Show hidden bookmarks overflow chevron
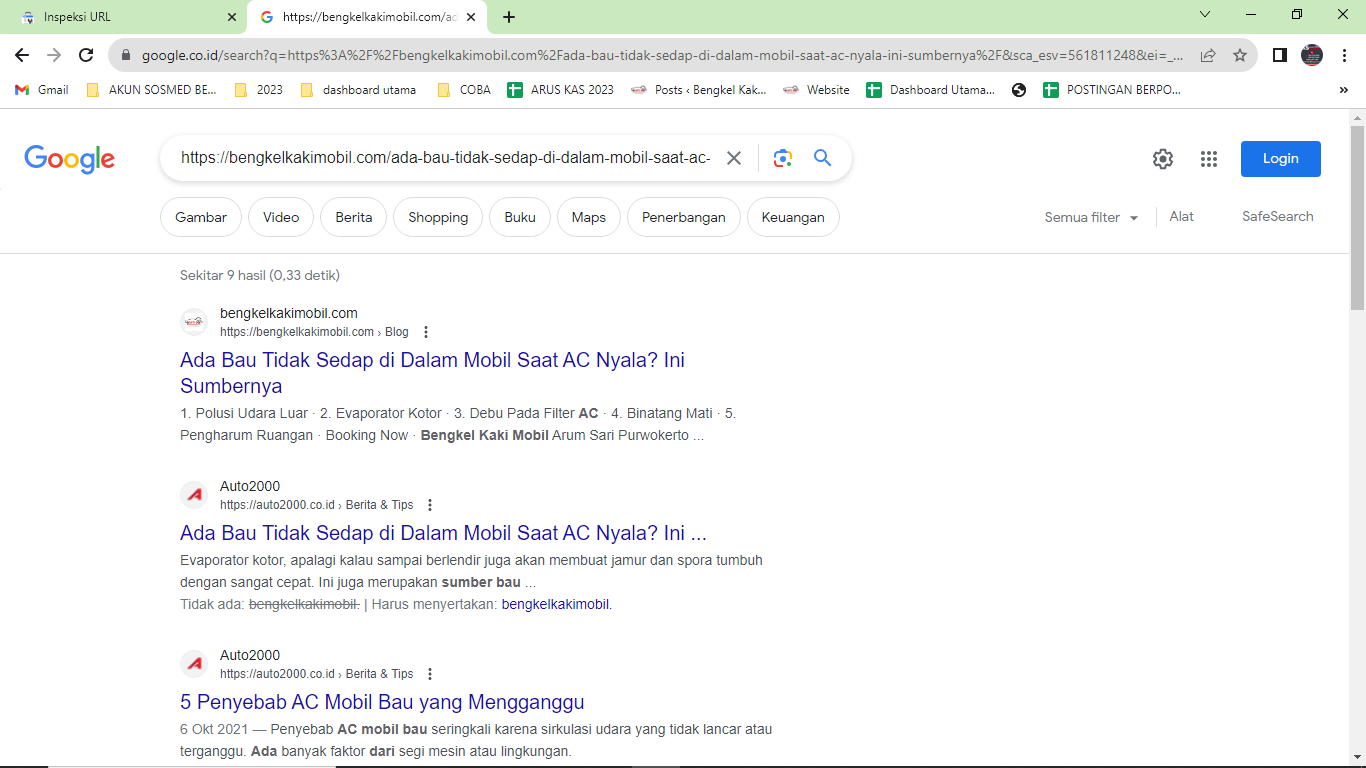Image resolution: width=1366 pixels, height=768 pixels. point(1343,90)
